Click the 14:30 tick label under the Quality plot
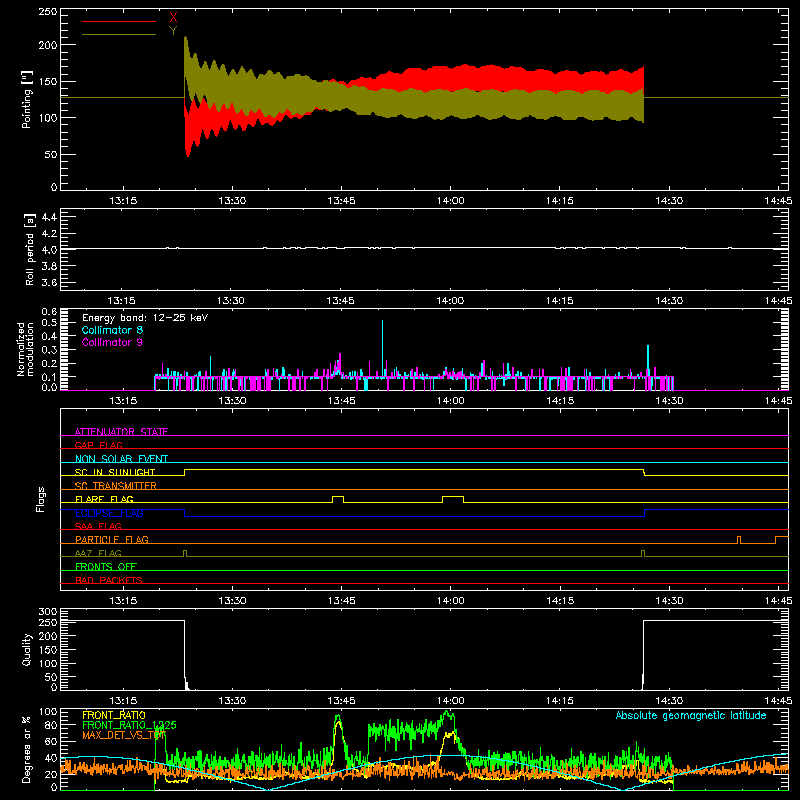 (669, 701)
